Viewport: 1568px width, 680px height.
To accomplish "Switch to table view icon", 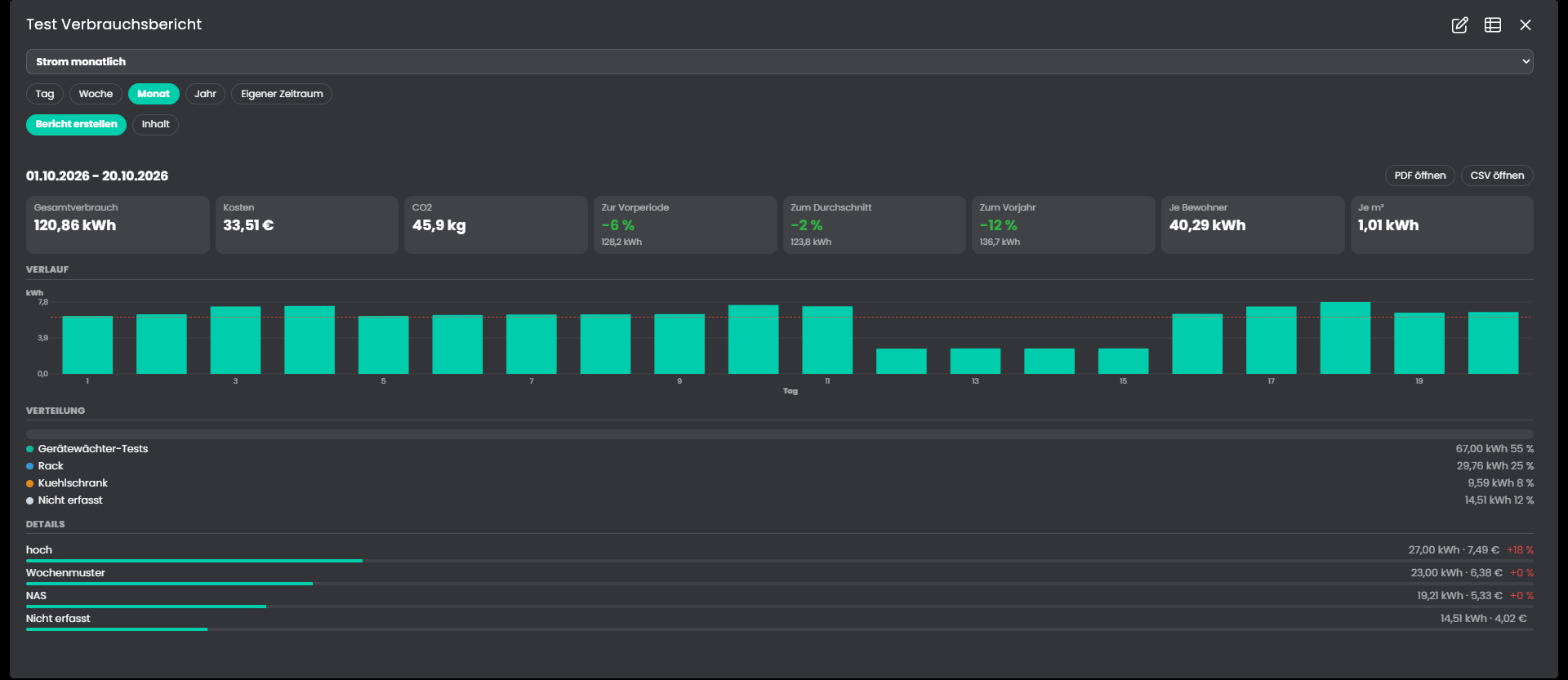I will click(x=1493, y=25).
